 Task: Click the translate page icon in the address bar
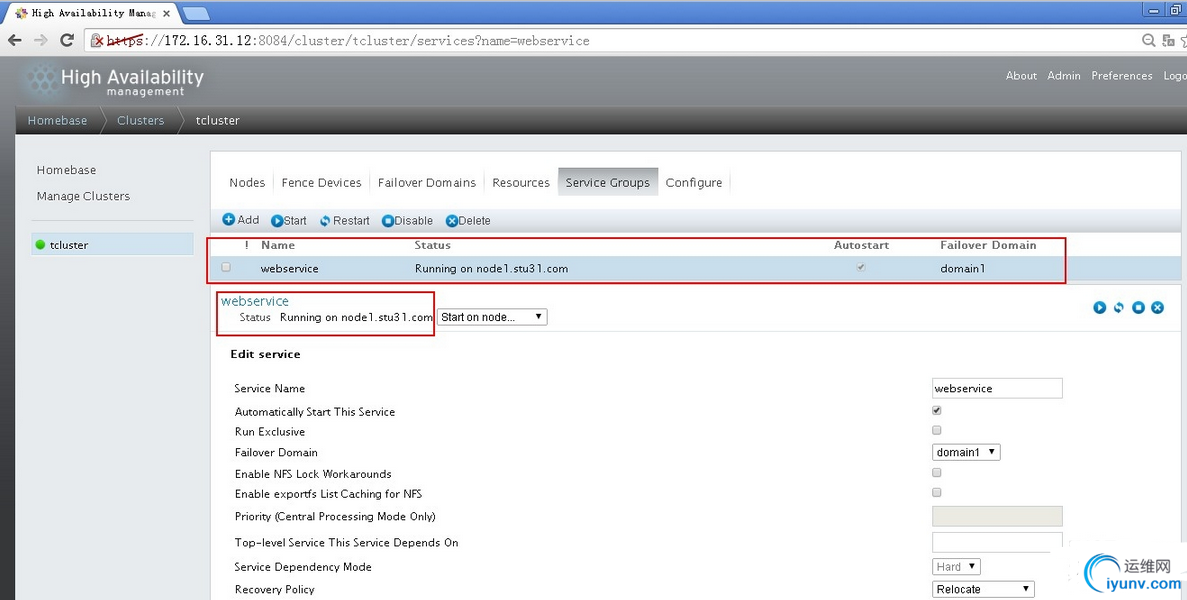tap(1168, 41)
